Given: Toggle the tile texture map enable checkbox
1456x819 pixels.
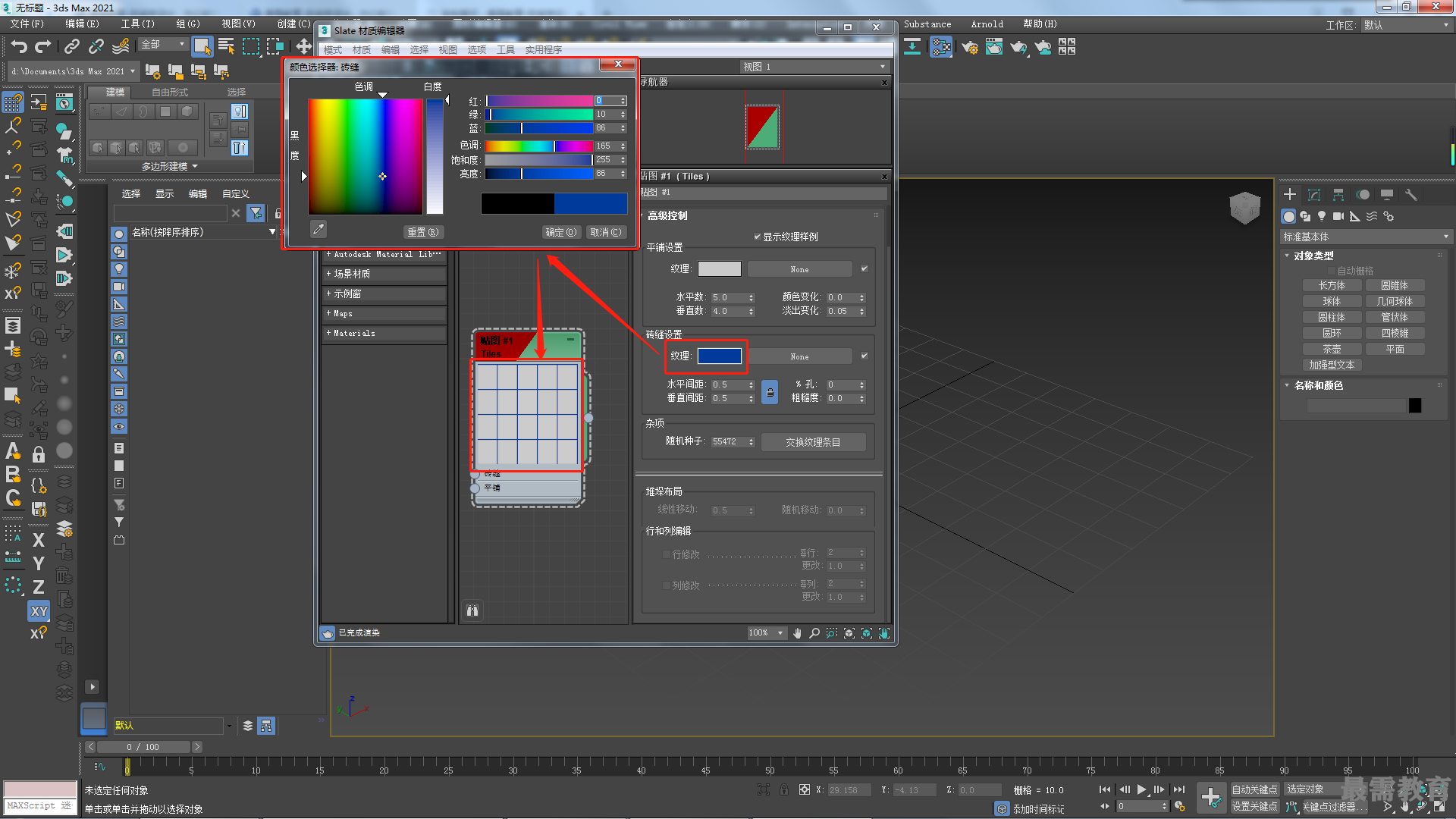Looking at the screenshot, I should click(864, 269).
